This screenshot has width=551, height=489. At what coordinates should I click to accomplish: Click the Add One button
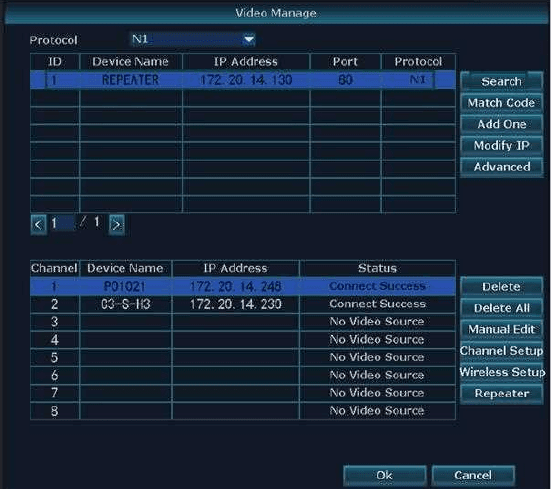coord(501,124)
